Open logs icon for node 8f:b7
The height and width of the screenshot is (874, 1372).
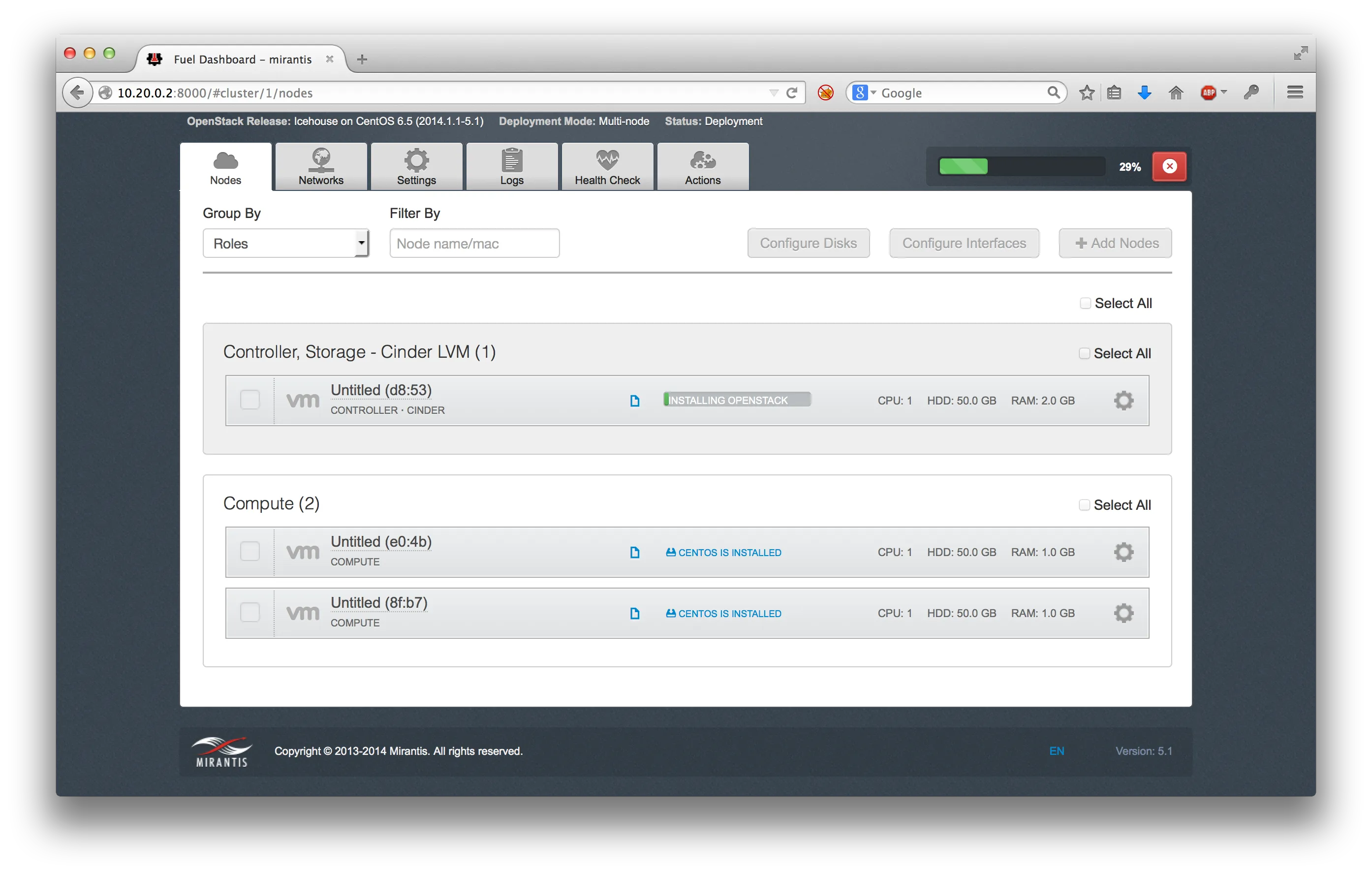click(x=634, y=613)
